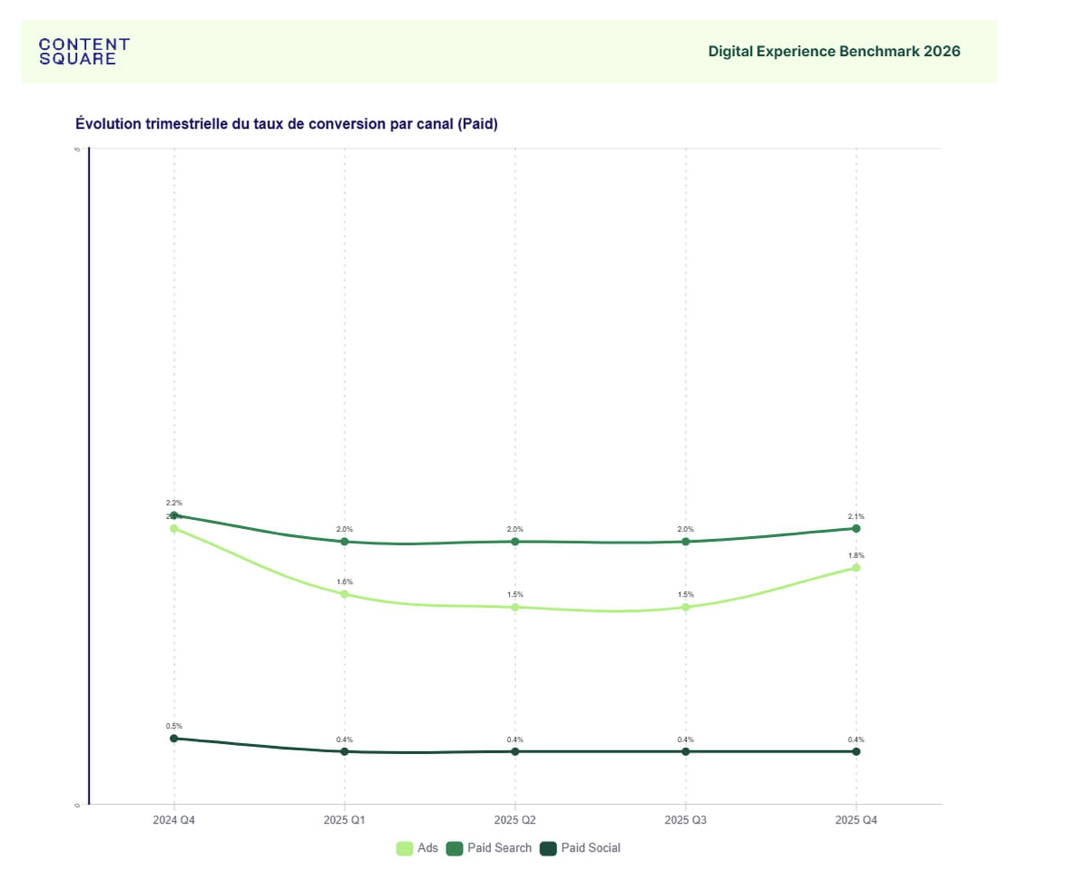Click the Paid Search data point at 2025 Q4
The image size is (1072, 874).
(x=856, y=529)
